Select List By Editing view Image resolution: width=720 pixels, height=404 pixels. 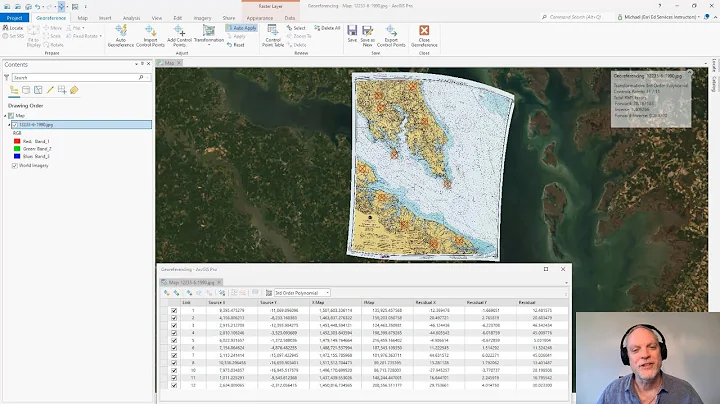point(50,90)
